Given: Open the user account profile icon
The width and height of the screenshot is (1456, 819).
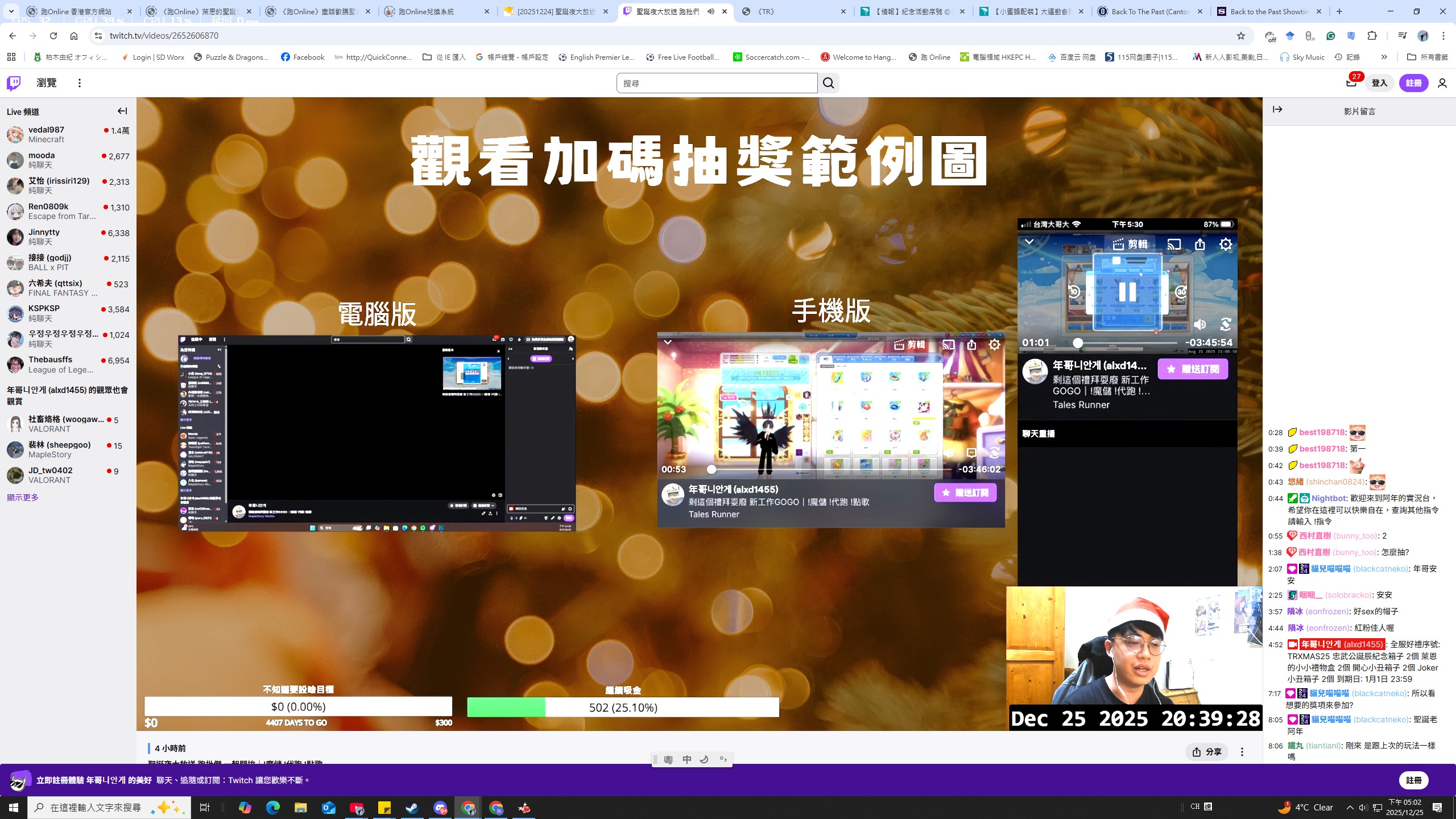Looking at the screenshot, I should coord(1442,83).
